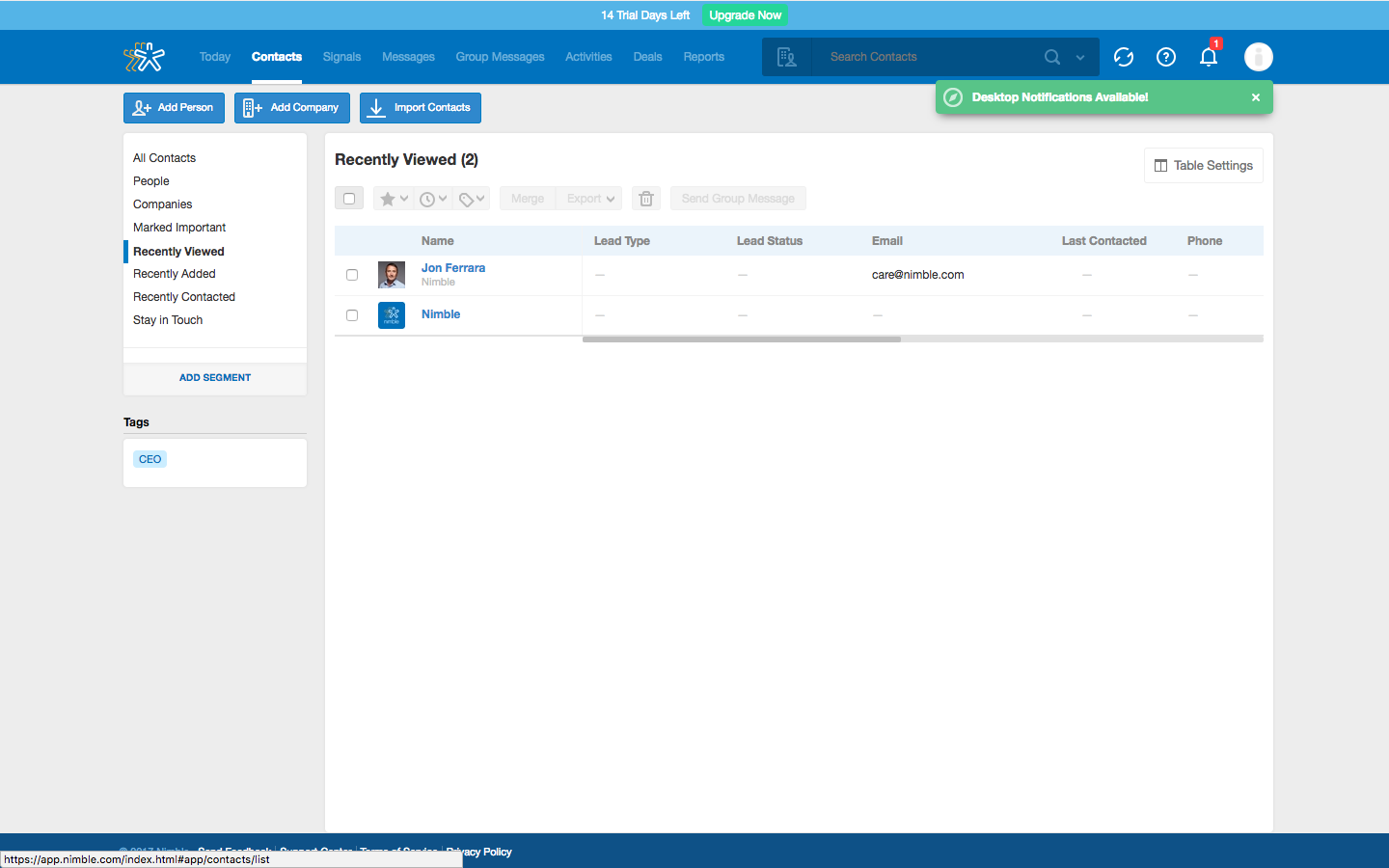Open the user profile avatar menu
Viewport: 1389px width, 868px height.
(1259, 57)
